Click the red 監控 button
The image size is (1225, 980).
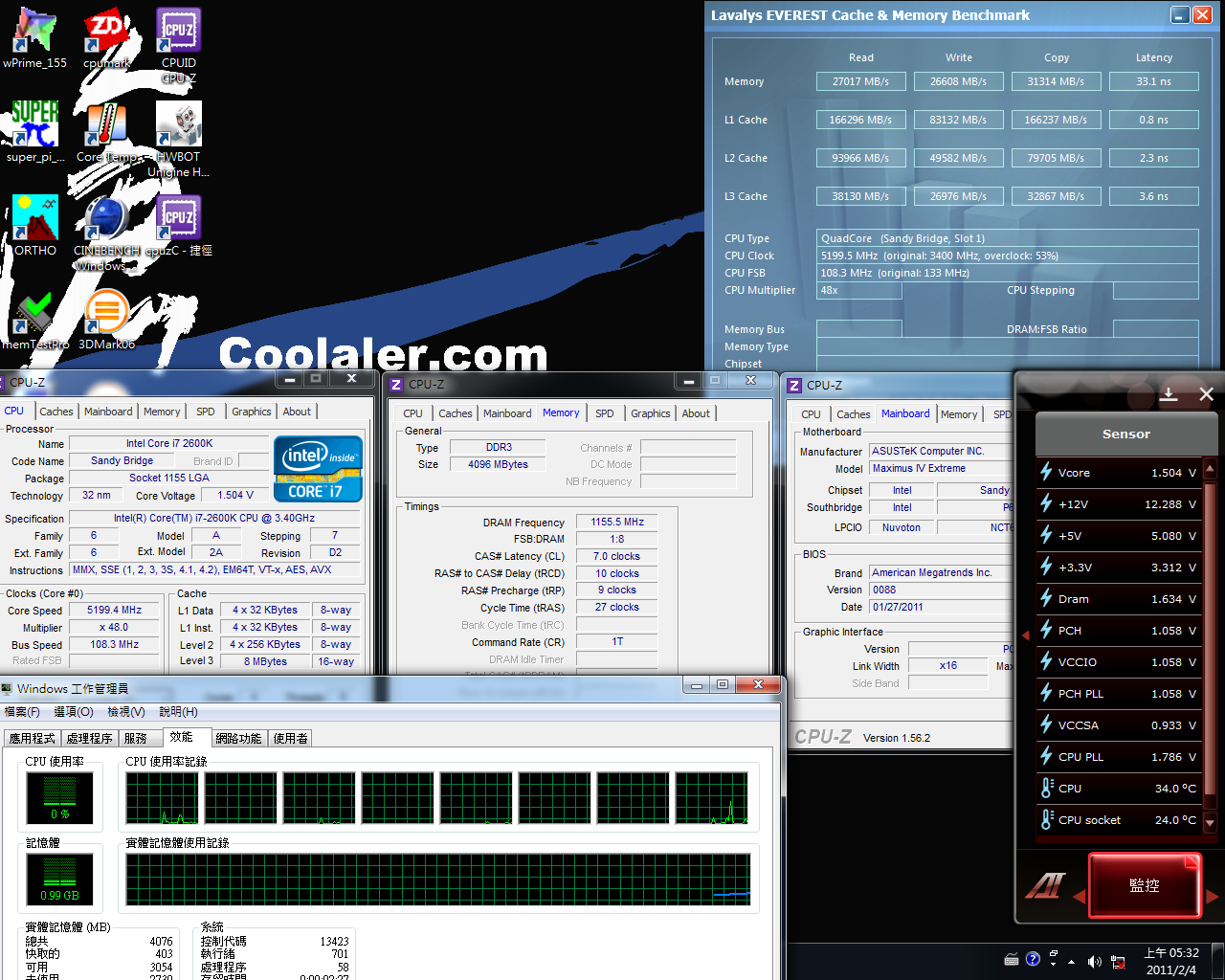click(x=1145, y=885)
